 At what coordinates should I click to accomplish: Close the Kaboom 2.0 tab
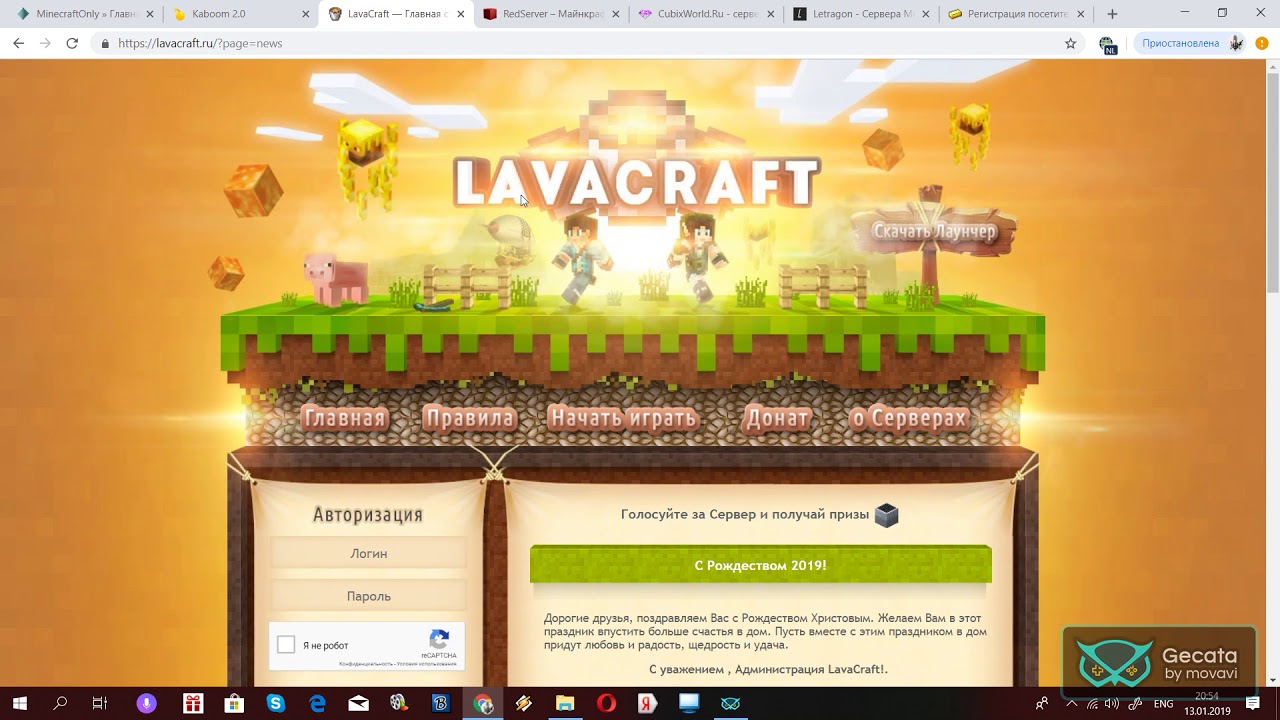306,14
